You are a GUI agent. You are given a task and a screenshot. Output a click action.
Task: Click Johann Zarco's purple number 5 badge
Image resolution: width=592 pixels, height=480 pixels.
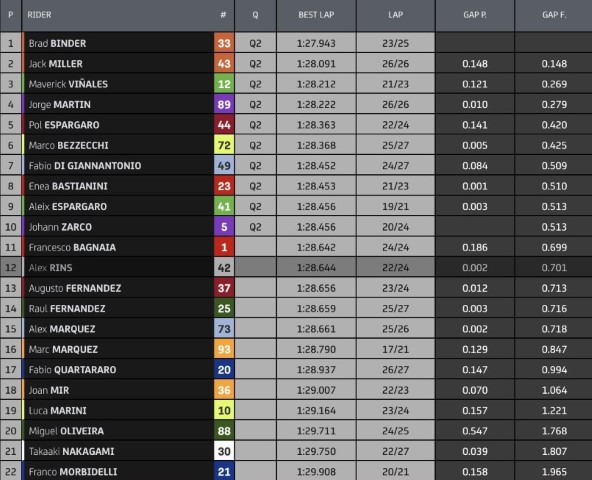(x=224, y=227)
